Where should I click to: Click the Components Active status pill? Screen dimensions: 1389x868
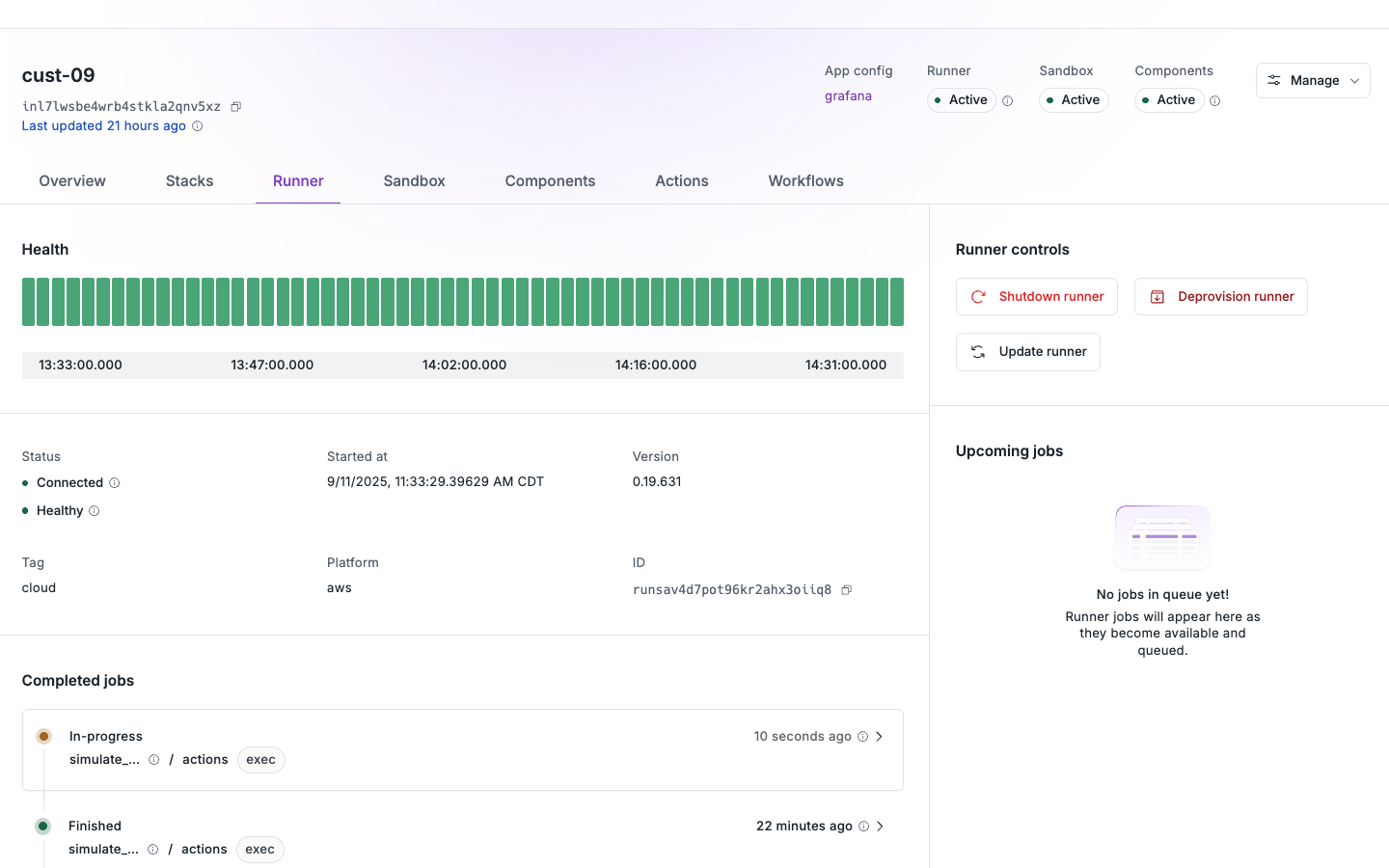click(x=1168, y=99)
